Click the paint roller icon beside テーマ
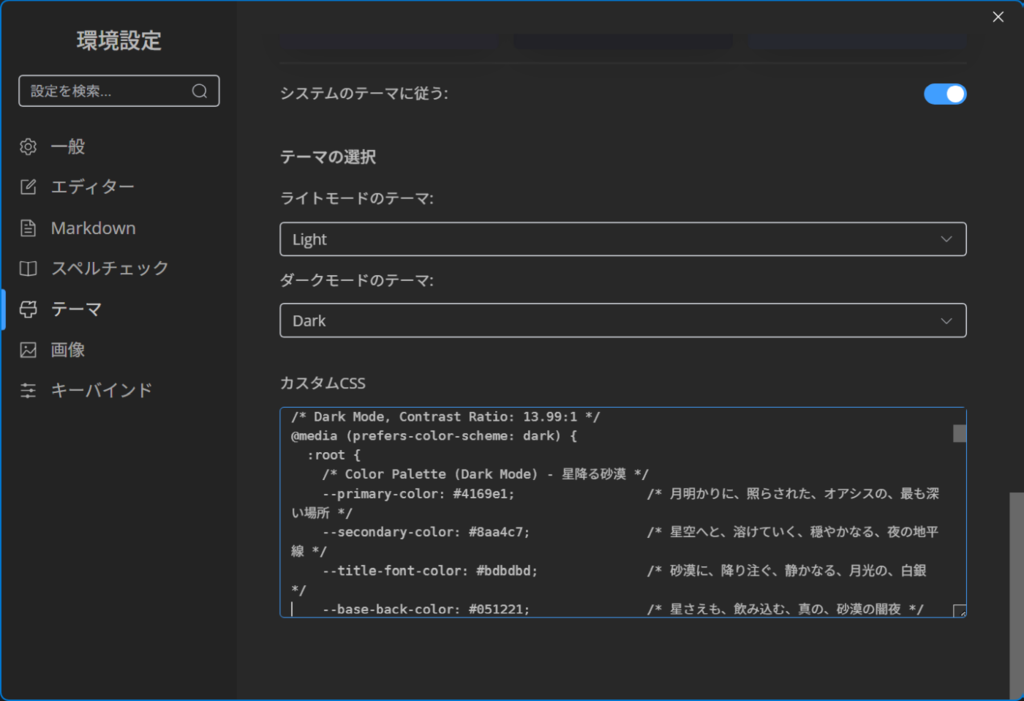1024x701 pixels. [28, 309]
